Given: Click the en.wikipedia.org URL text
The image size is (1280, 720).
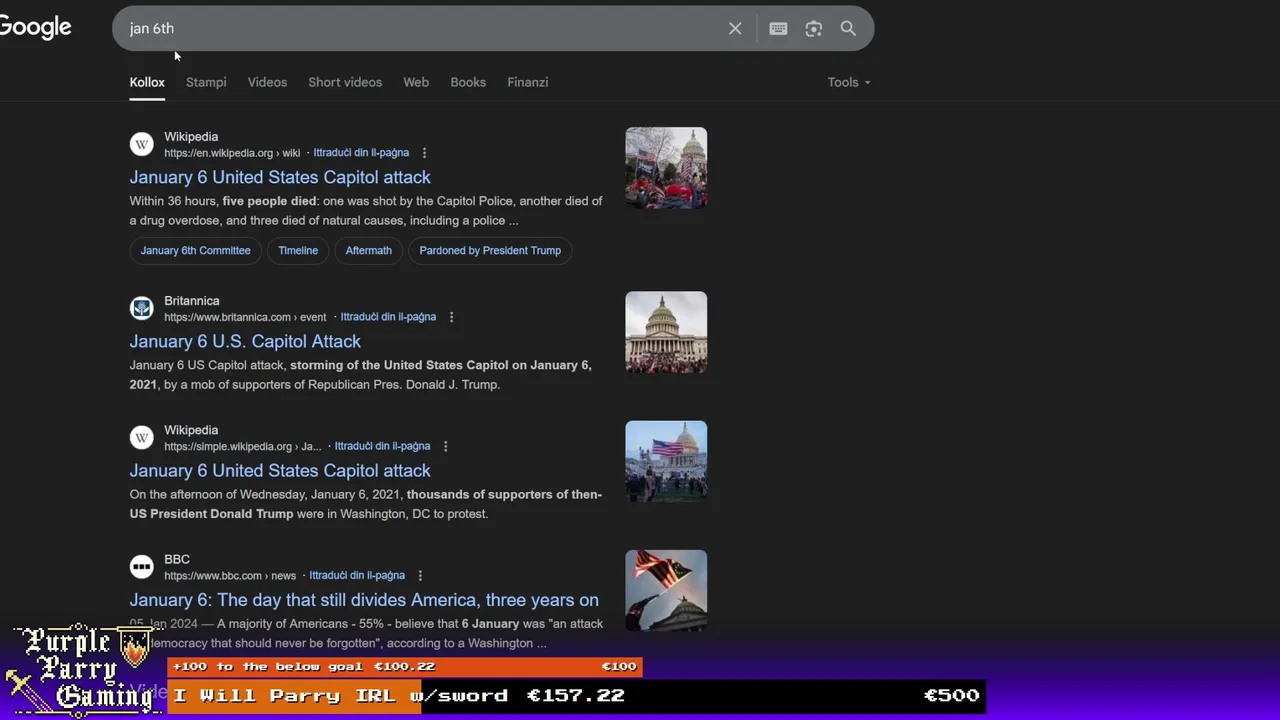Looking at the screenshot, I should point(232,153).
